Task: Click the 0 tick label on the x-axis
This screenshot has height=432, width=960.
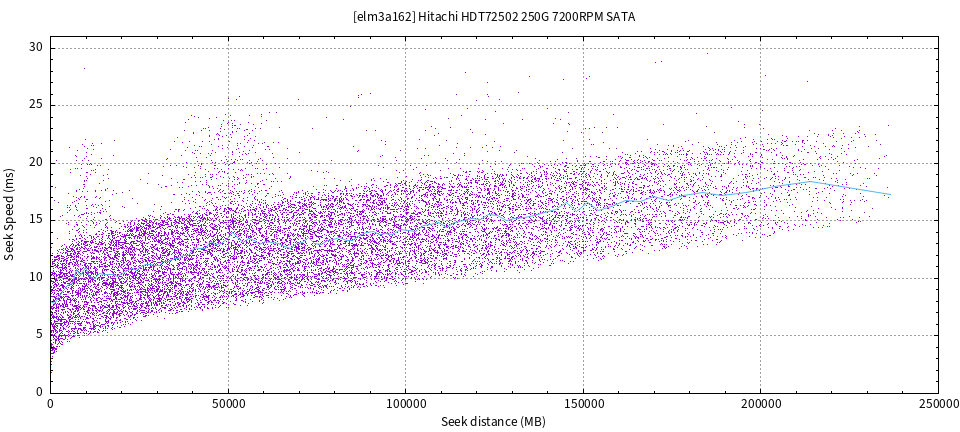Action: pos(50,403)
